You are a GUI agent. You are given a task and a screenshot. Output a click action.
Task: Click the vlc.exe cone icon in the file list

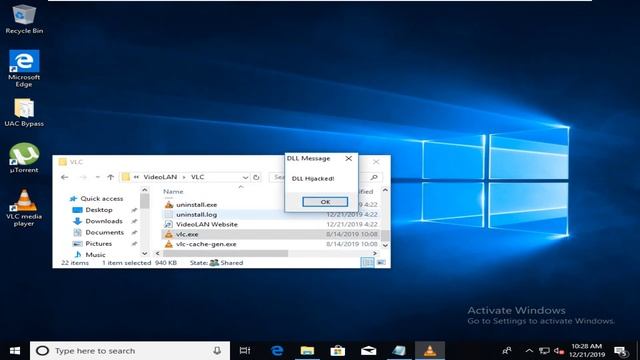pos(169,234)
